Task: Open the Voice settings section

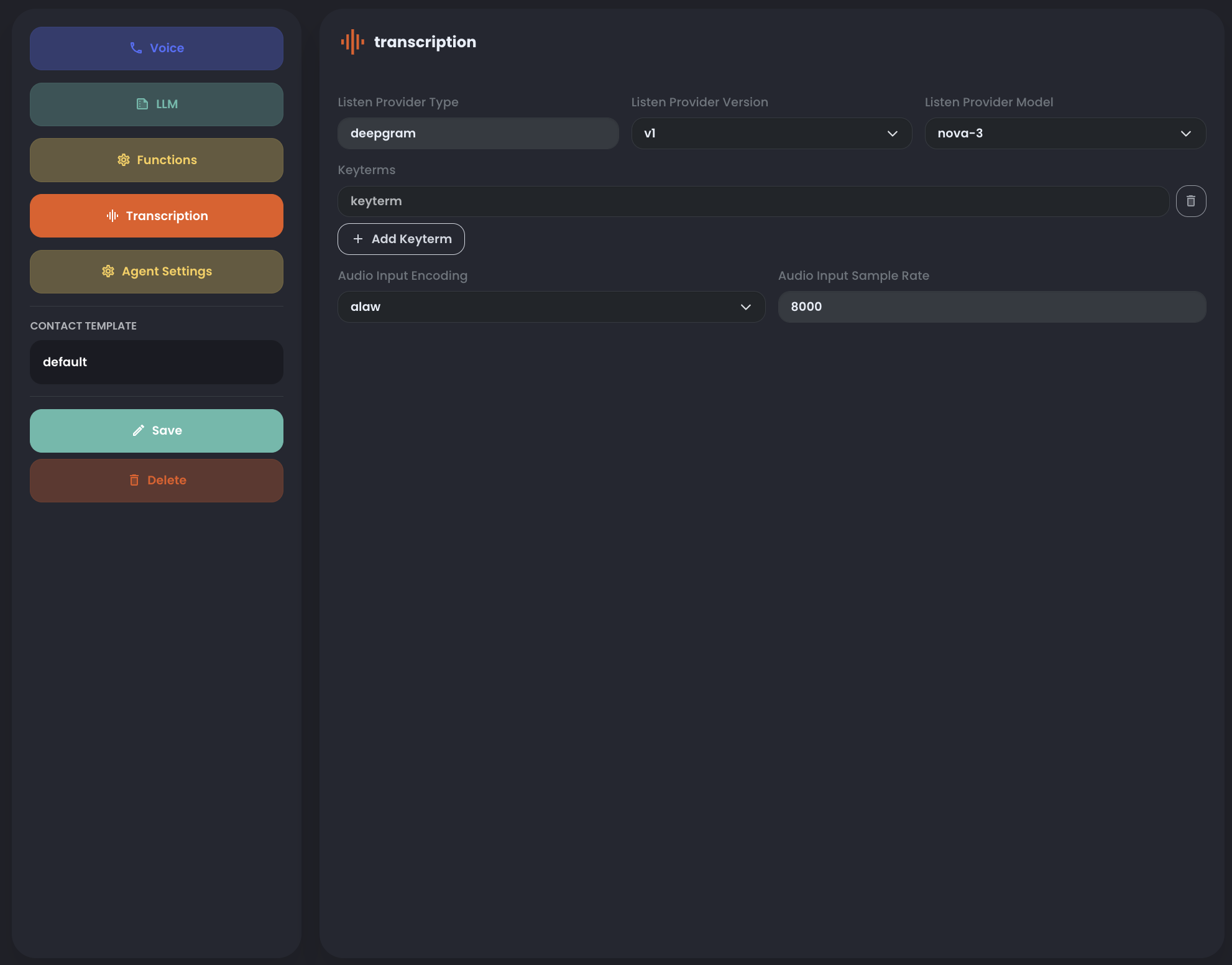Action: 157,48
